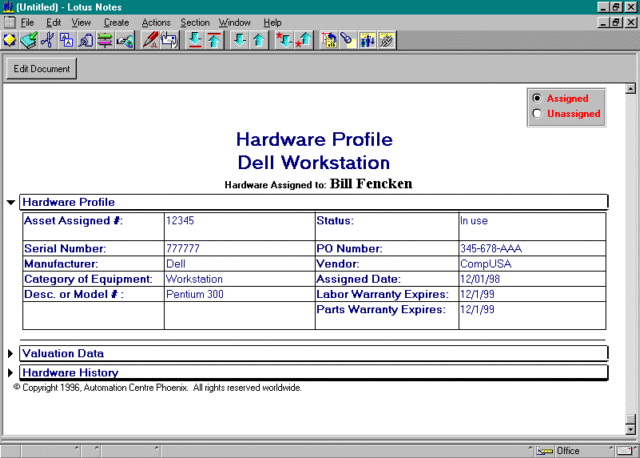Image resolution: width=640 pixels, height=458 pixels.
Task: Click the Category value Workstation
Action: click(x=194, y=279)
